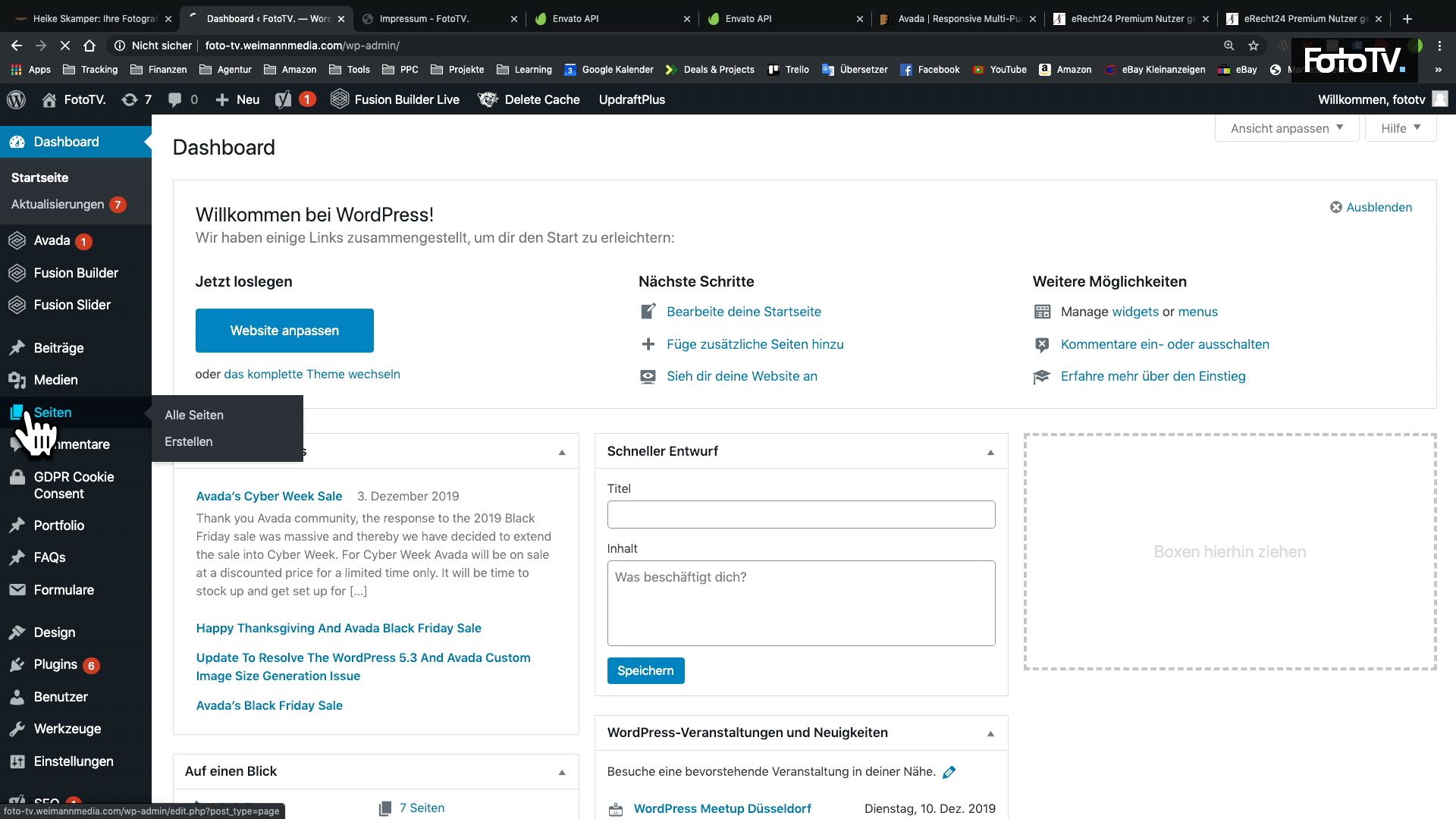Click the browser reload/stop button

coord(65,45)
